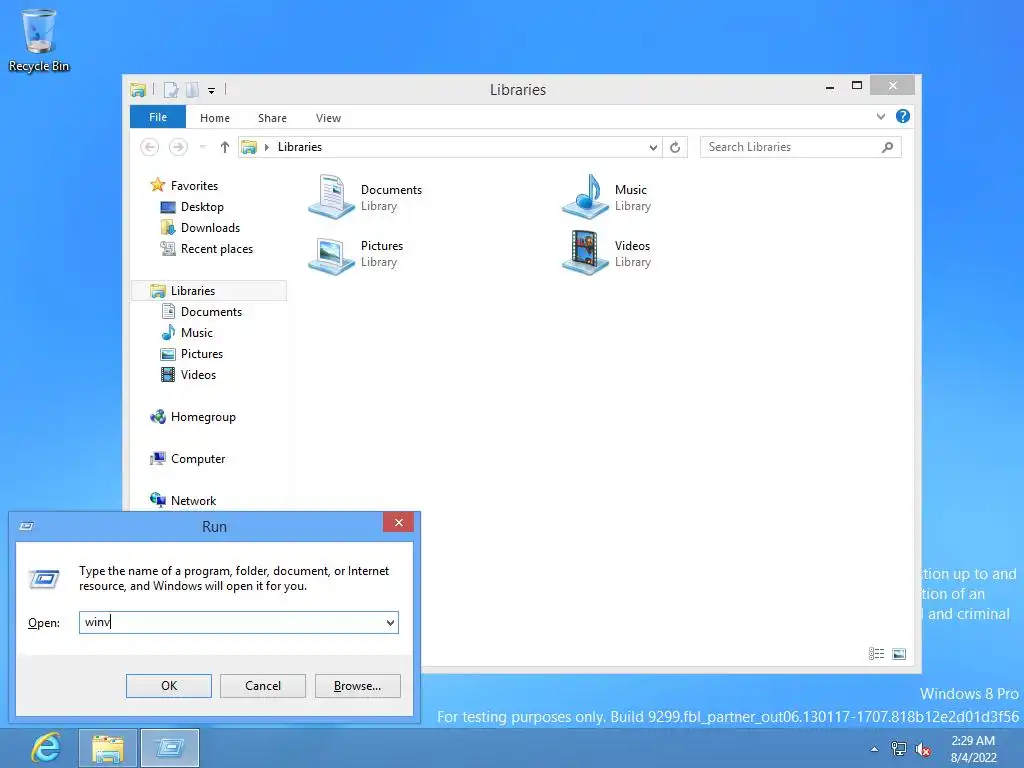Viewport: 1024px width, 768px height.
Task: Open the address bar history dropdown
Action: (653, 148)
